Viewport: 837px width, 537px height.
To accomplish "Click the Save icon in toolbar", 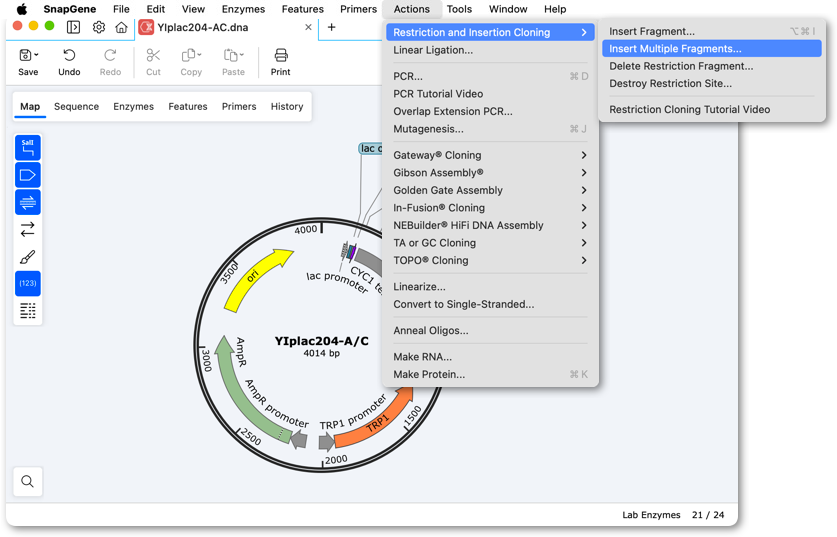I will point(25,55).
